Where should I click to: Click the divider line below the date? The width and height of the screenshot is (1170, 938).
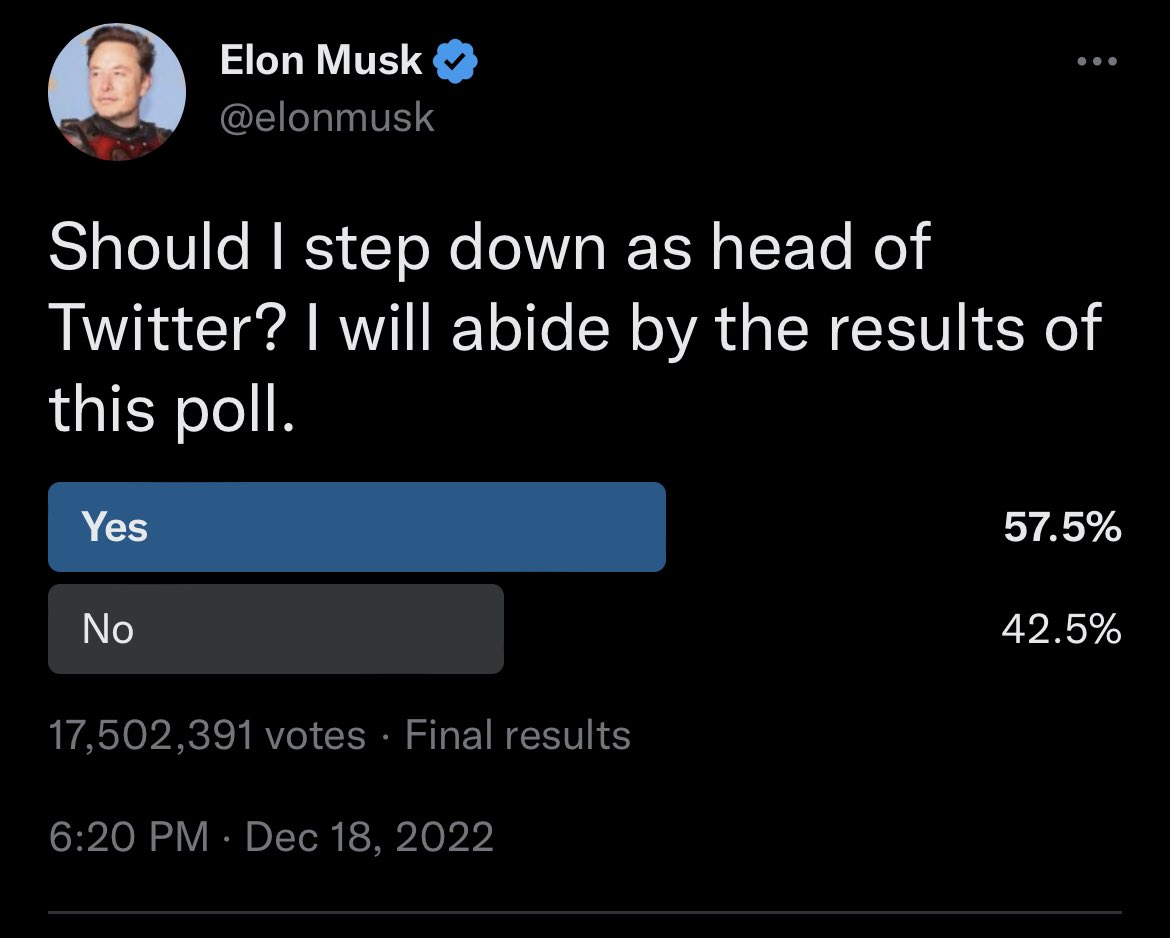tap(585, 912)
